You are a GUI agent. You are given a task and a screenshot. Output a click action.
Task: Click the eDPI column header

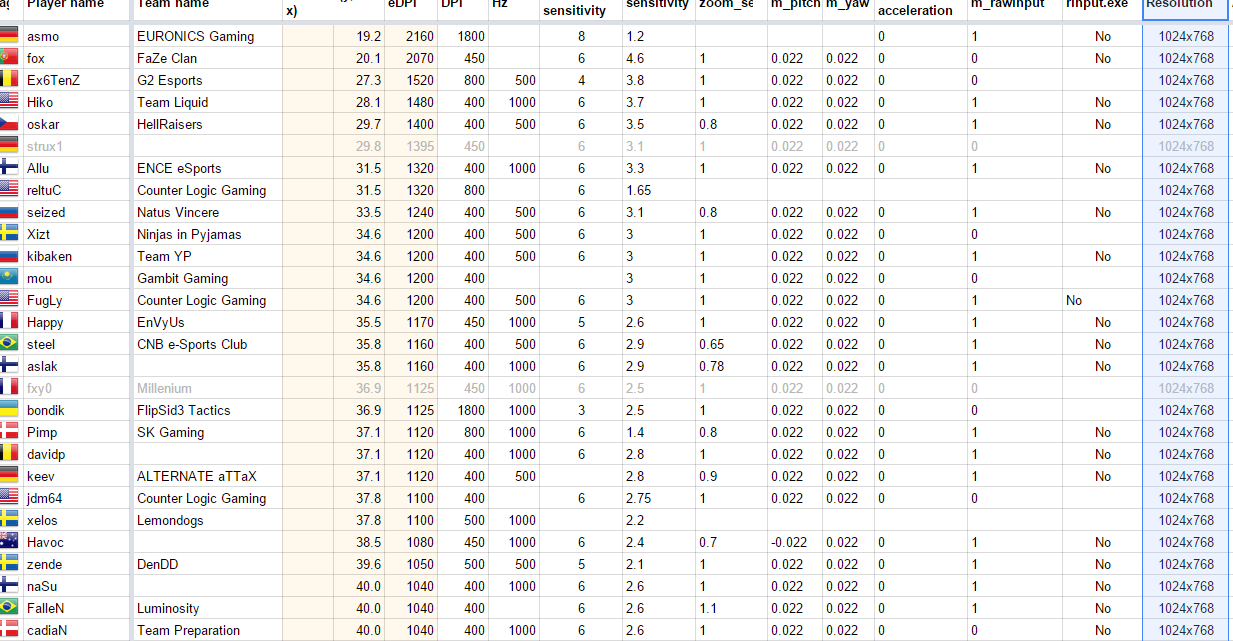click(410, 10)
